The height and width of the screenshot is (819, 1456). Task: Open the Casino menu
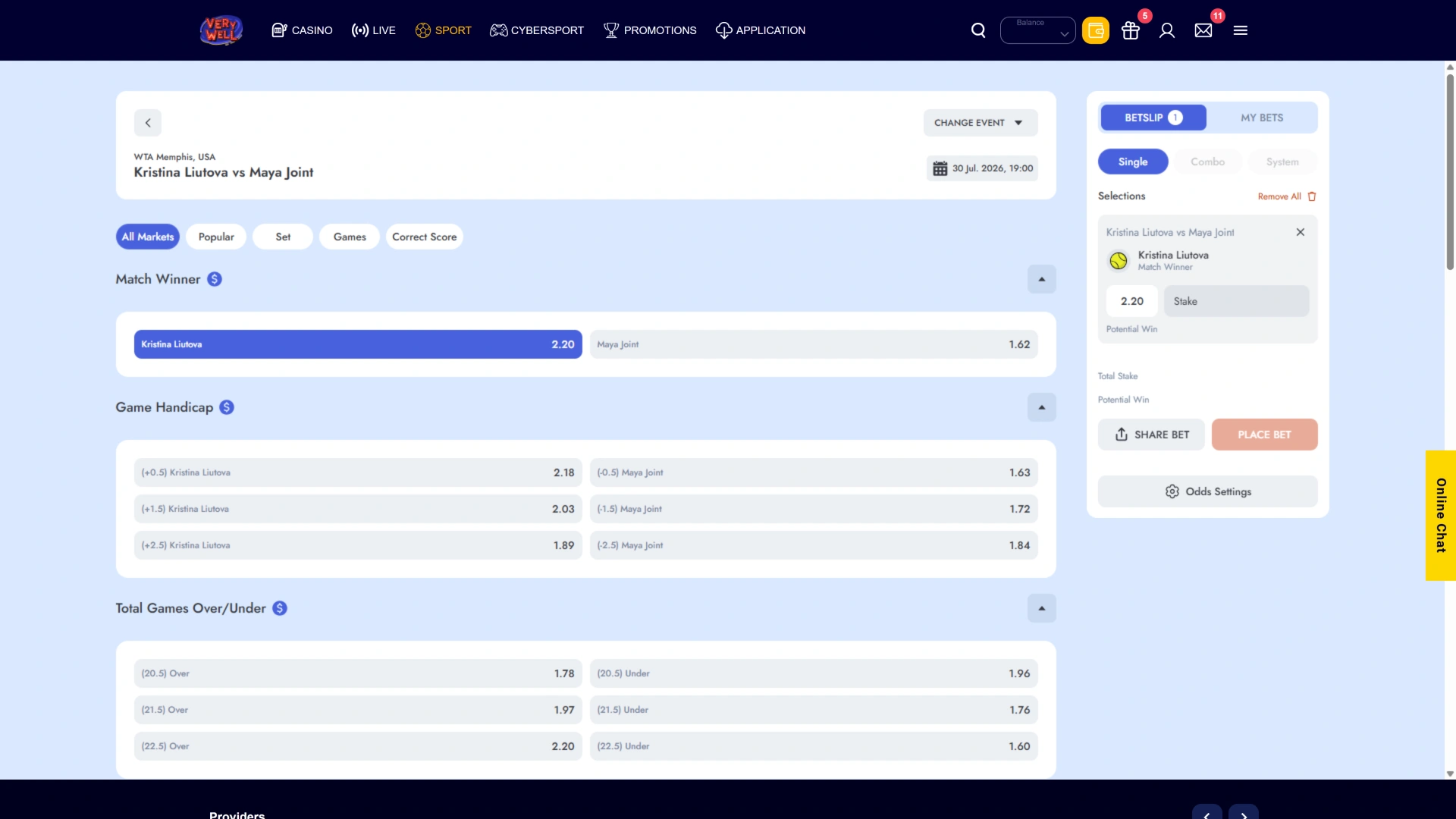(x=302, y=30)
